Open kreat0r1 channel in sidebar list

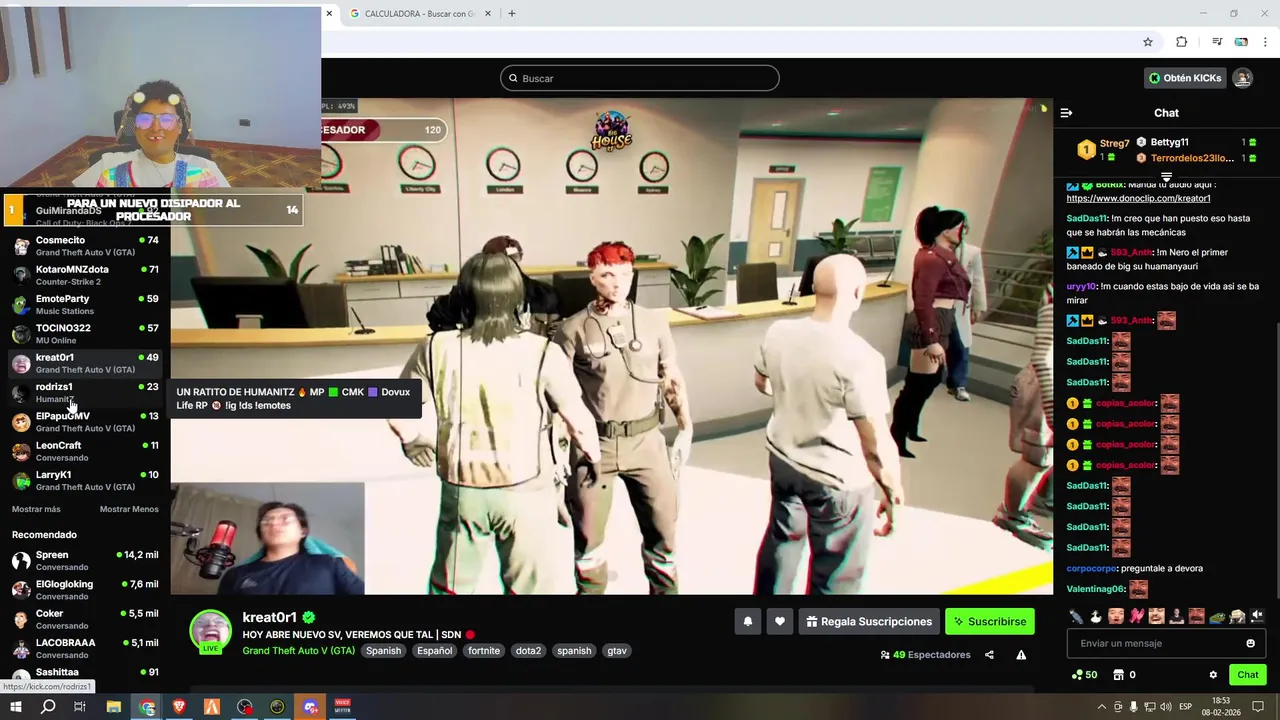pos(85,363)
